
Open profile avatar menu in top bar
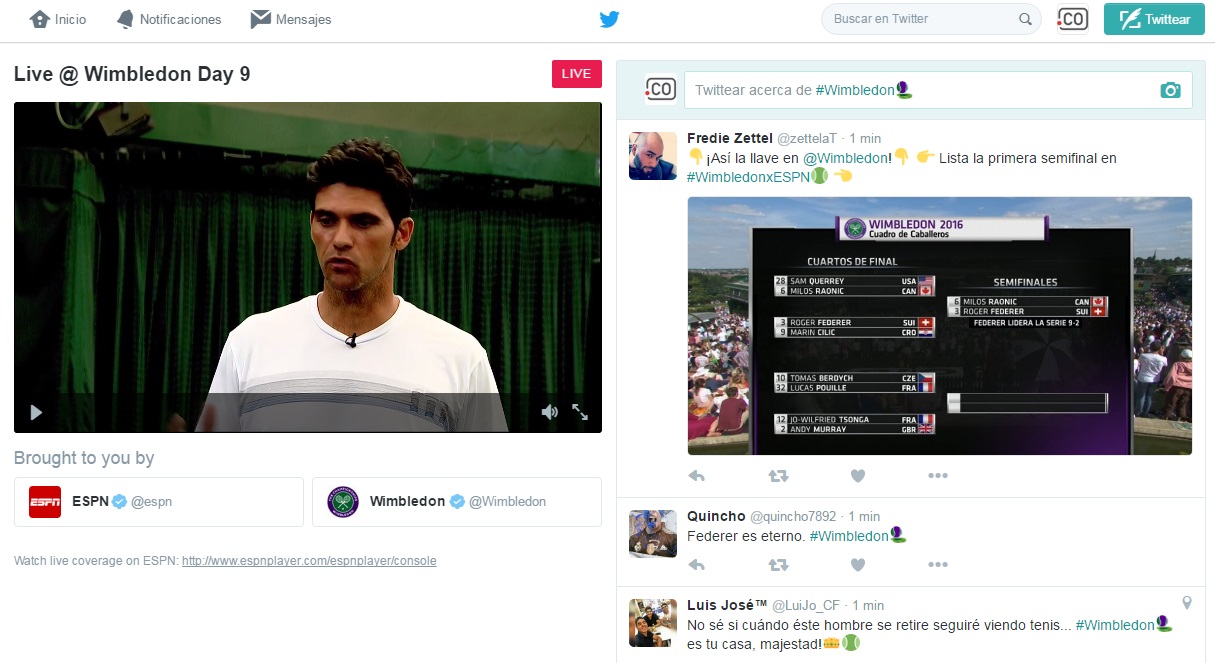pyautogui.click(x=1072, y=19)
